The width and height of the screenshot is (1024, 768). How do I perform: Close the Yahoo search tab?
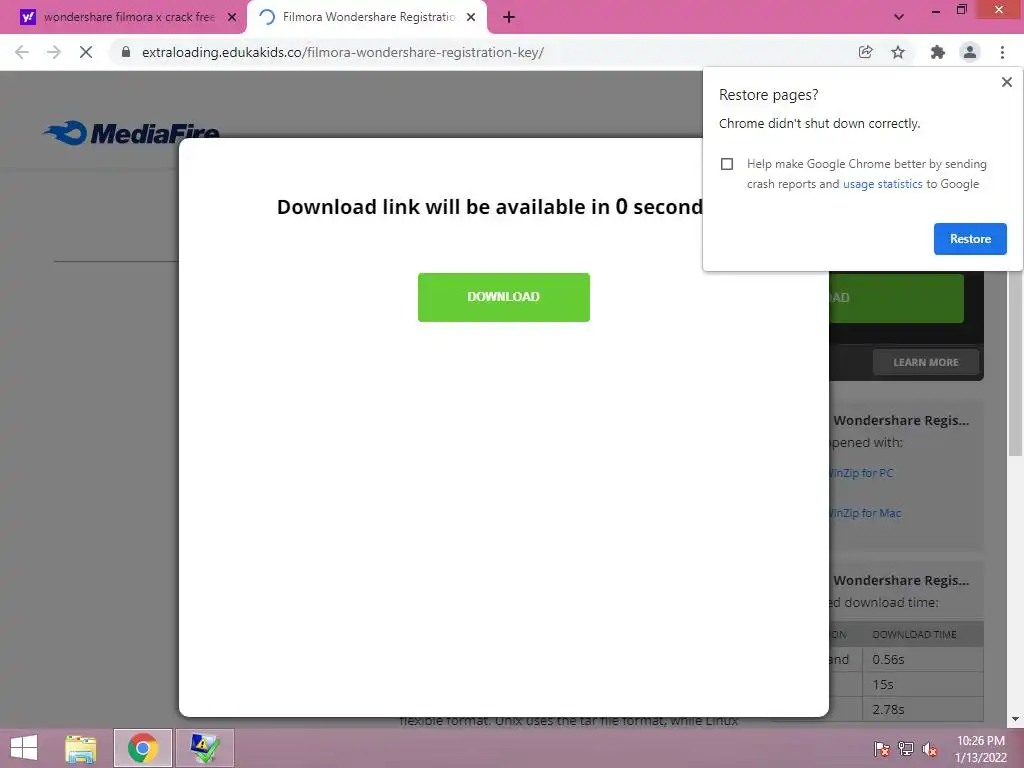tap(232, 17)
